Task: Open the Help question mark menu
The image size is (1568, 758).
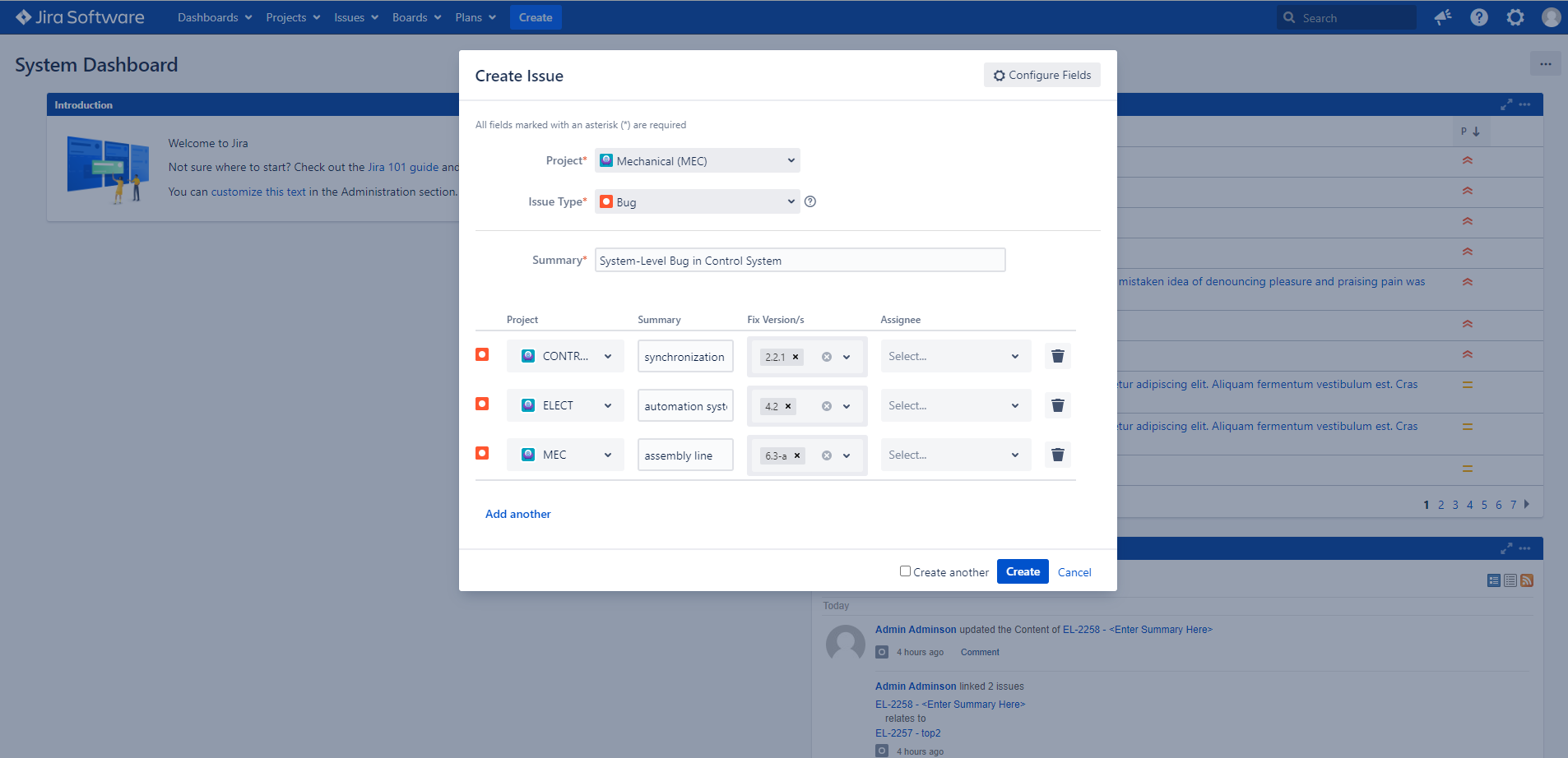Action: pos(1479,17)
